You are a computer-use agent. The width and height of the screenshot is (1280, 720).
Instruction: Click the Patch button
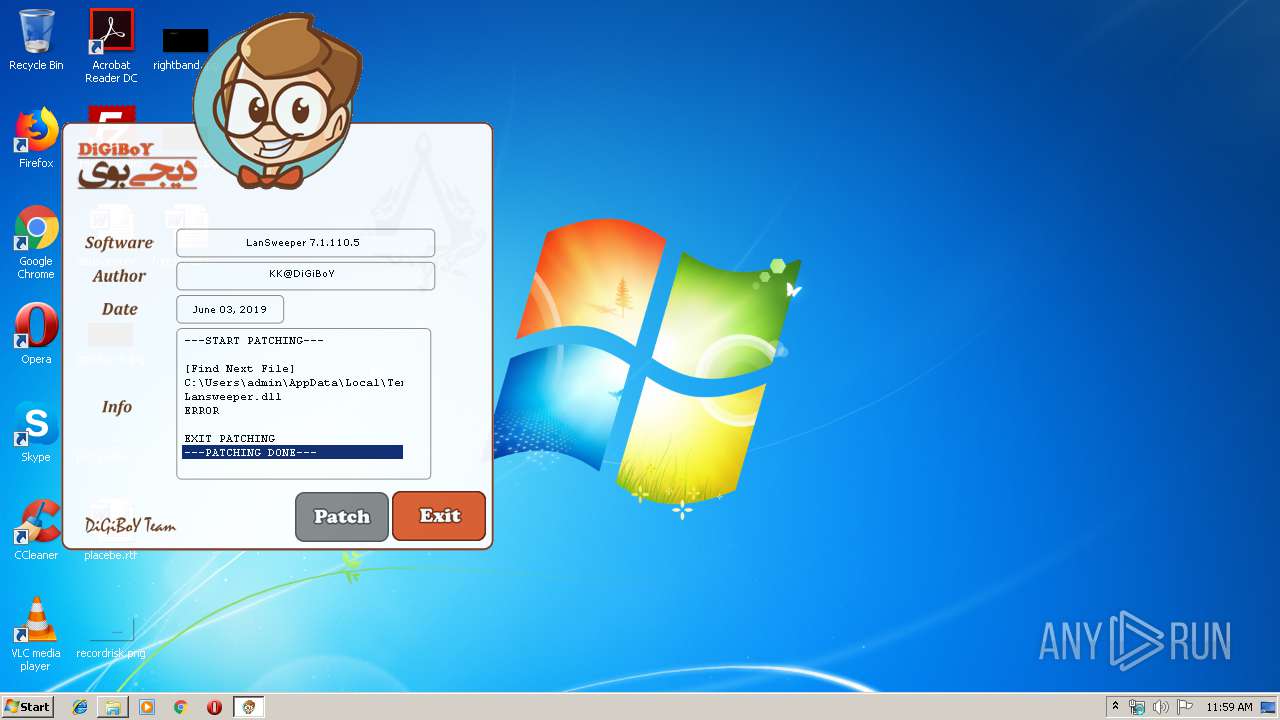pos(342,517)
